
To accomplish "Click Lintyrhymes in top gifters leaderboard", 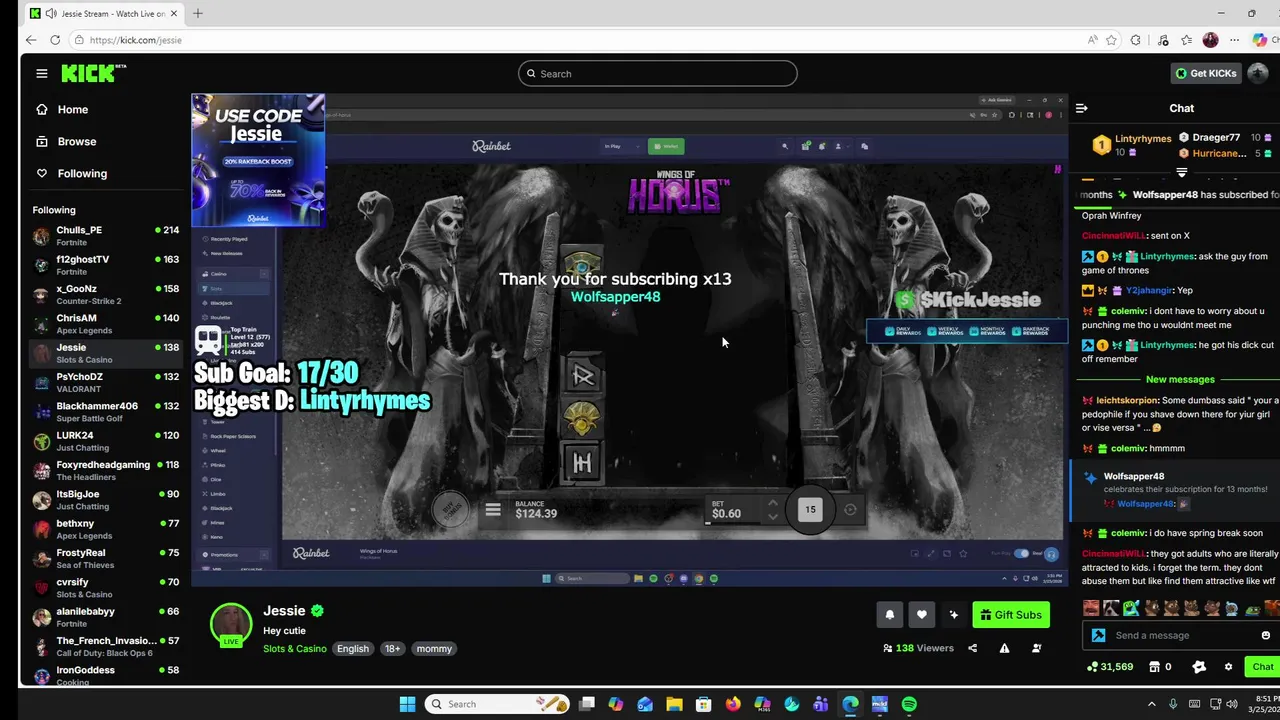I will (x=1143, y=139).
